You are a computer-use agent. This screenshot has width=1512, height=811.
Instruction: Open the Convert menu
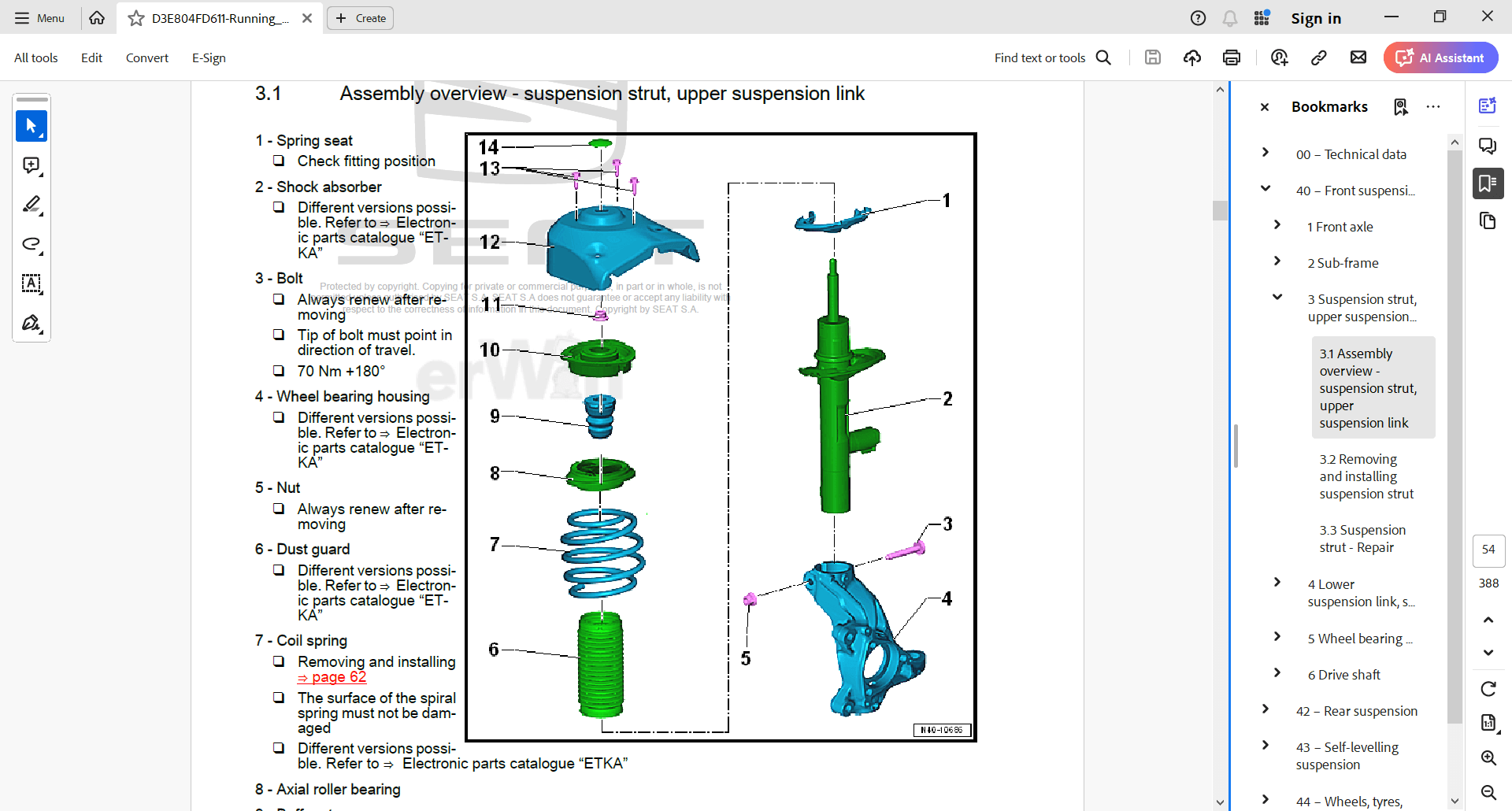(146, 57)
